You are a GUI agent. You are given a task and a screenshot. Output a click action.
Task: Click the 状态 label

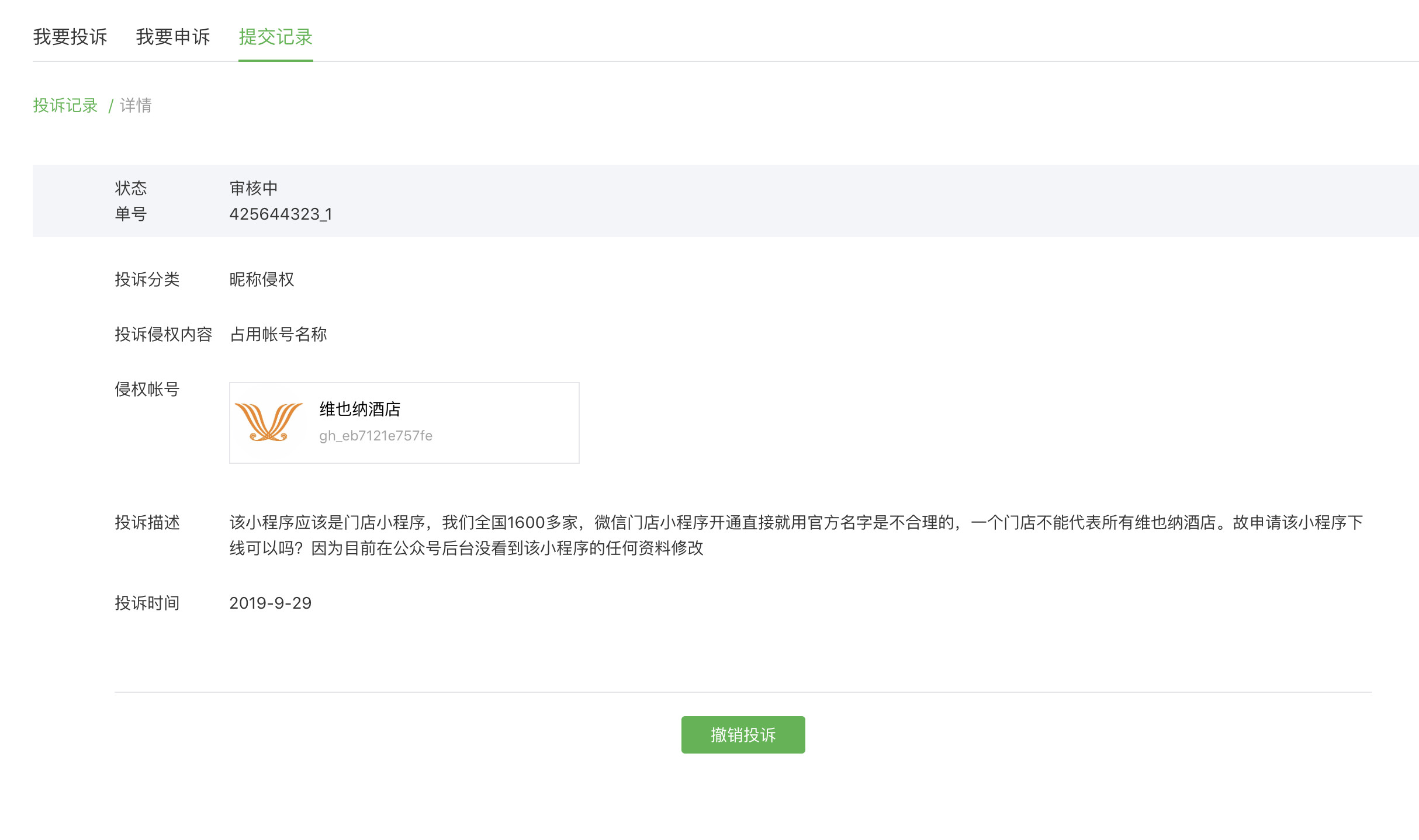point(131,188)
